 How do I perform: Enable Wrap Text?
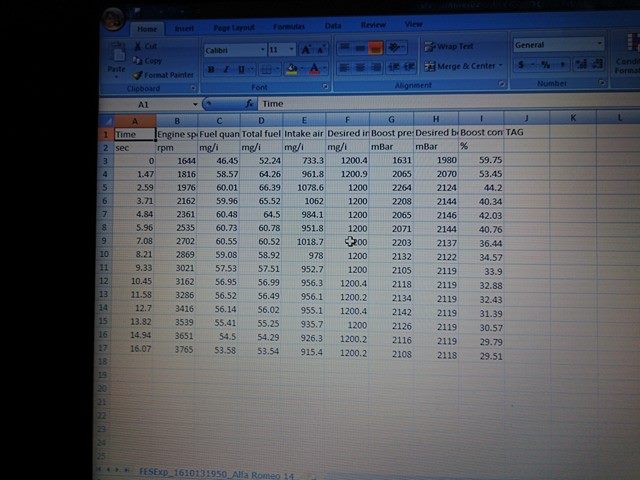tap(449, 47)
